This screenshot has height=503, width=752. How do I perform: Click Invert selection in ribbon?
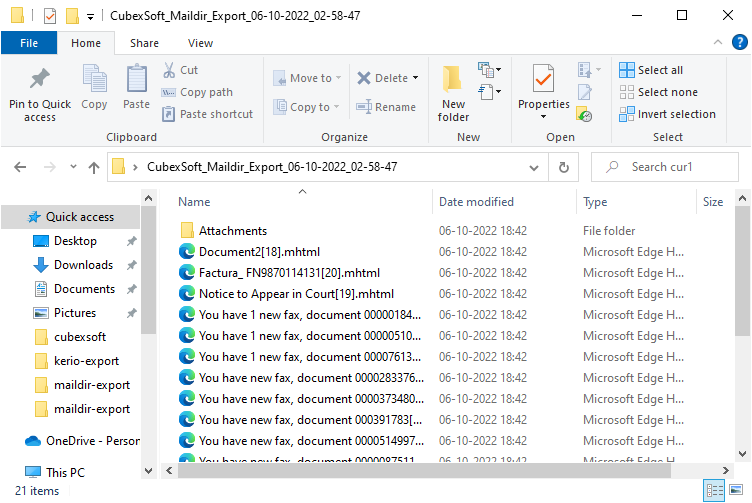(667, 114)
